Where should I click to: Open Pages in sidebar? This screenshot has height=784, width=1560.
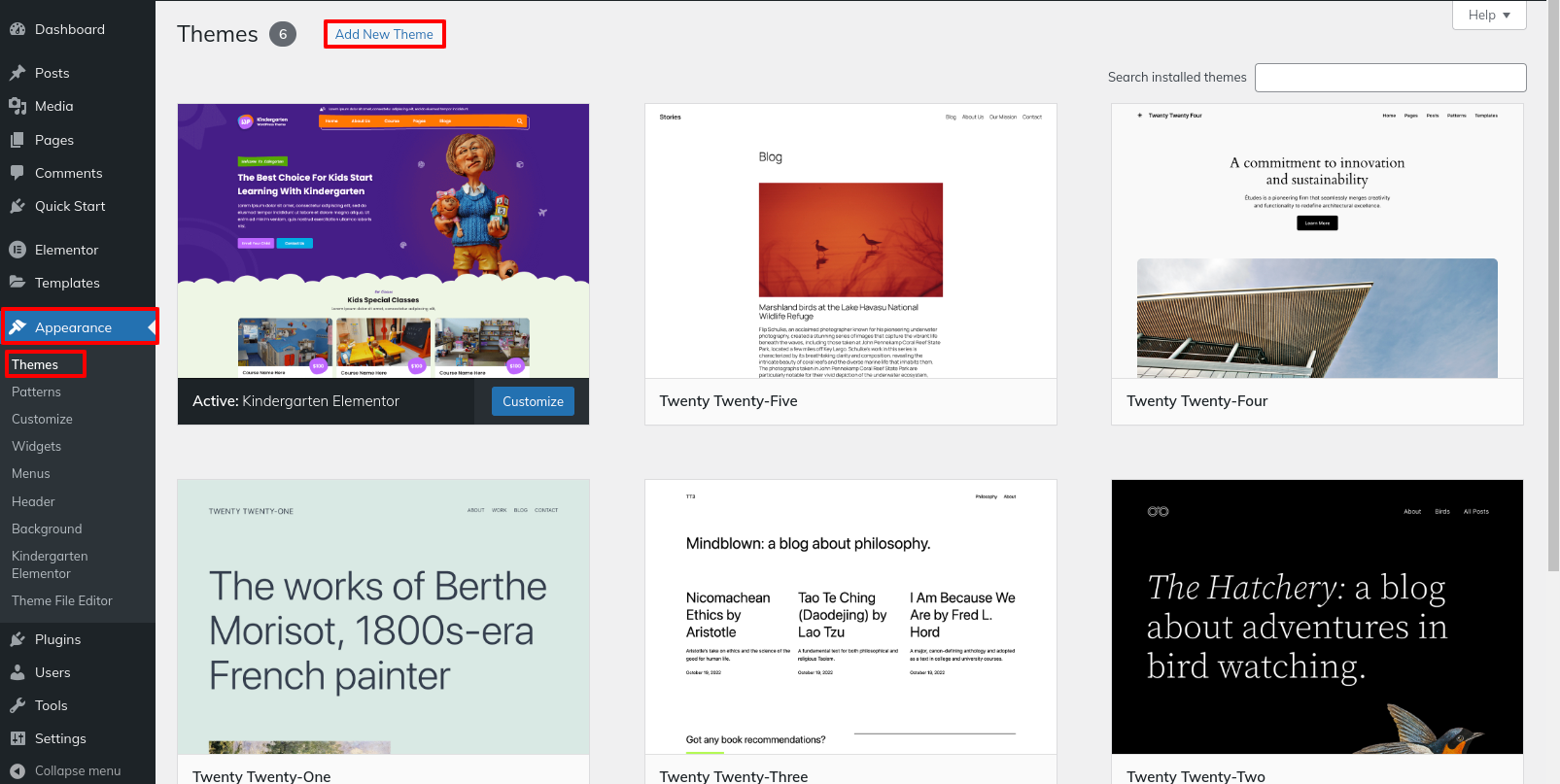(78, 140)
